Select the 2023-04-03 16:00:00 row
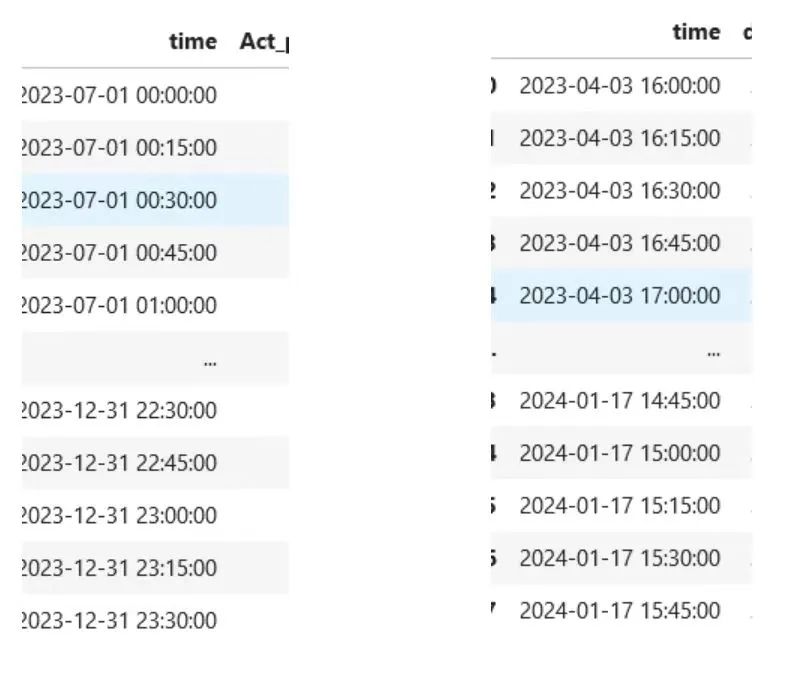Viewport: 795px width, 683px height. tap(621, 86)
